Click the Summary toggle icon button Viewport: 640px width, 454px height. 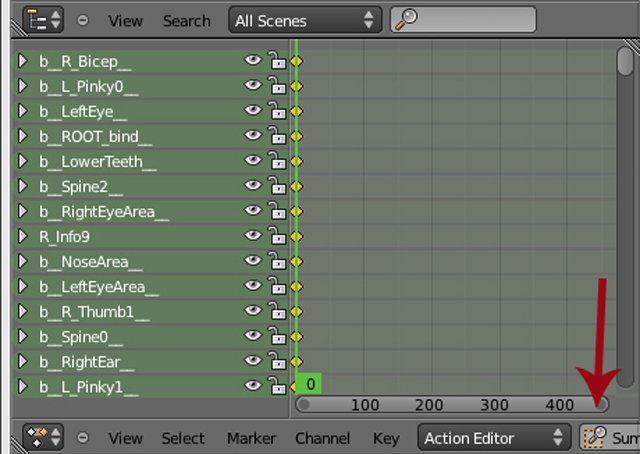(x=595, y=437)
